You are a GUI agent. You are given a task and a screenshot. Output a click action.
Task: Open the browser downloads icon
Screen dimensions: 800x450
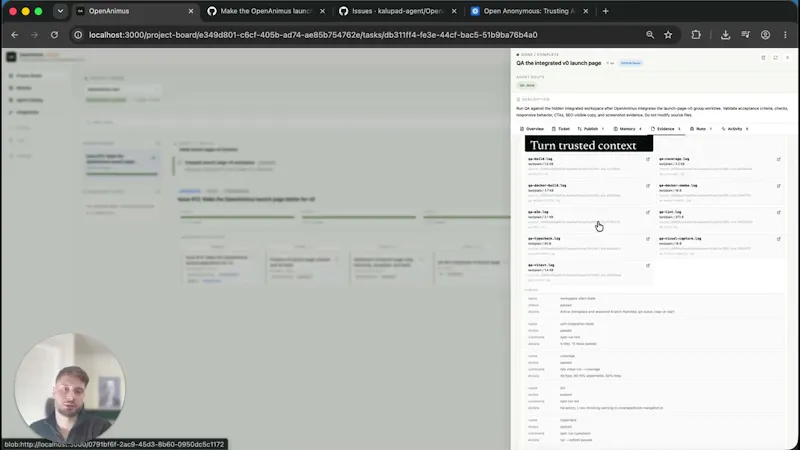tap(726, 35)
